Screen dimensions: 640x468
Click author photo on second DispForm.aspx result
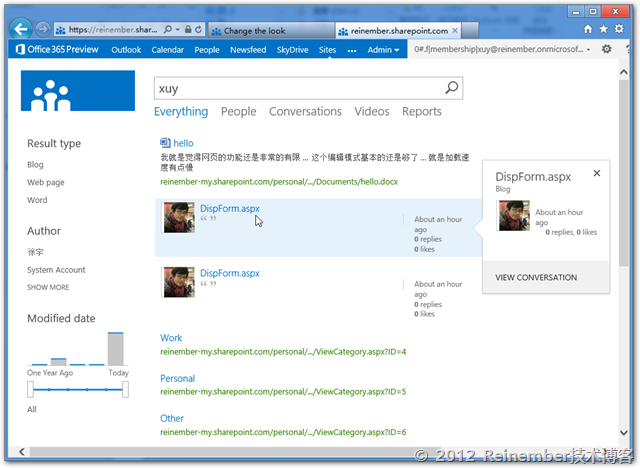[179, 282]
